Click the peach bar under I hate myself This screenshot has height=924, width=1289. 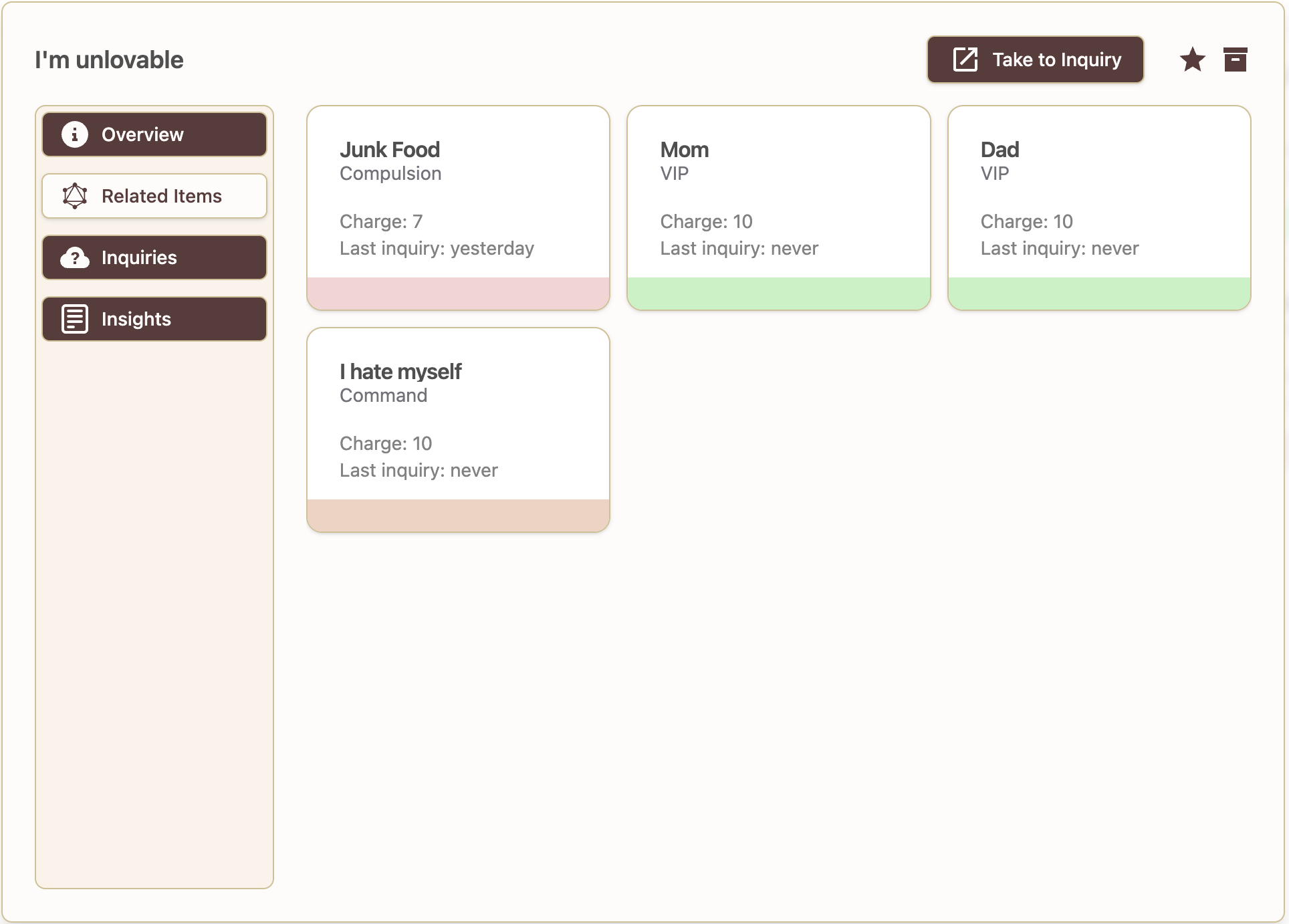click(x=458, y=515)
